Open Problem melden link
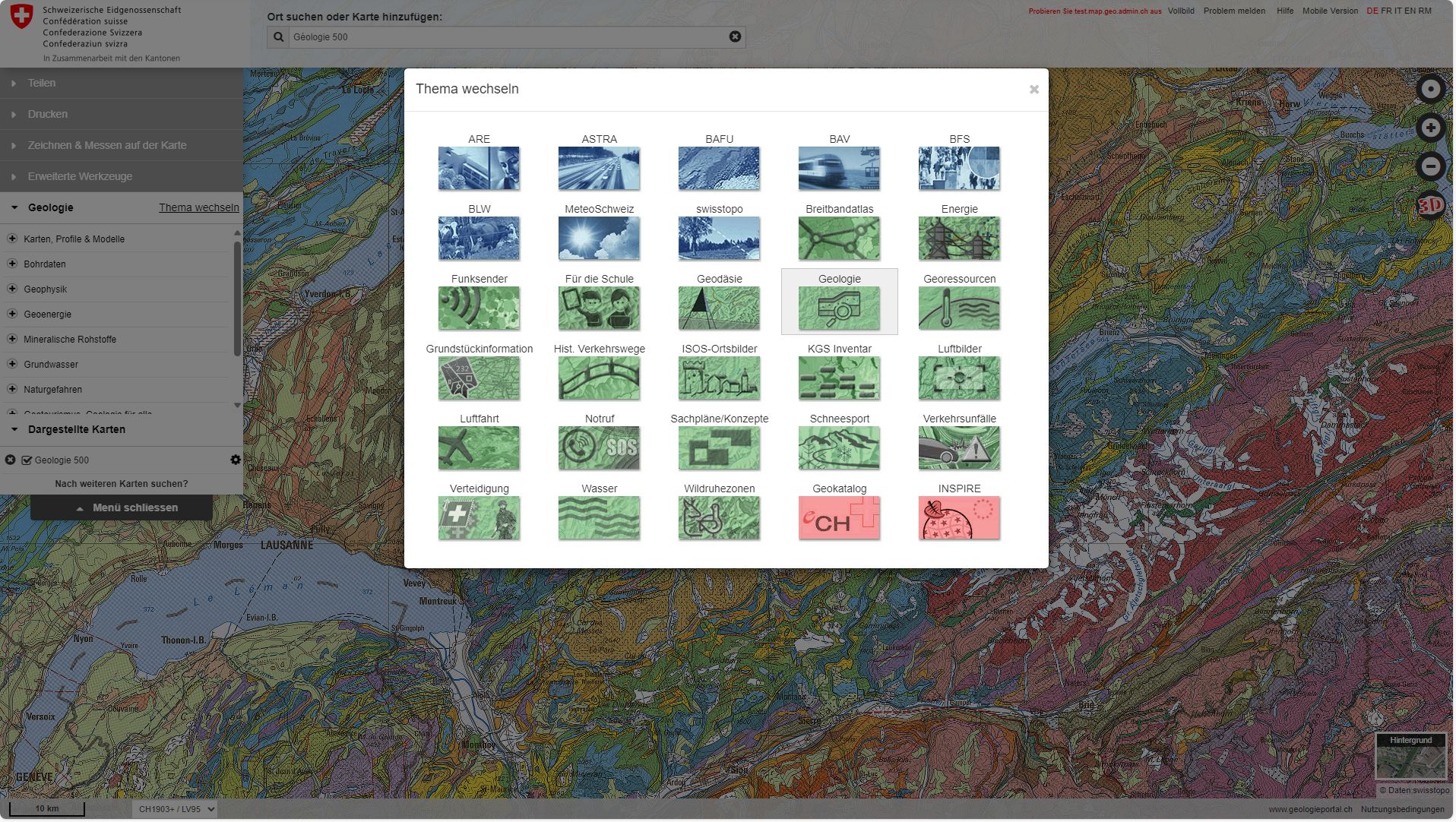This screenshot has height=822, width=1456. (x=1234, y=11)
